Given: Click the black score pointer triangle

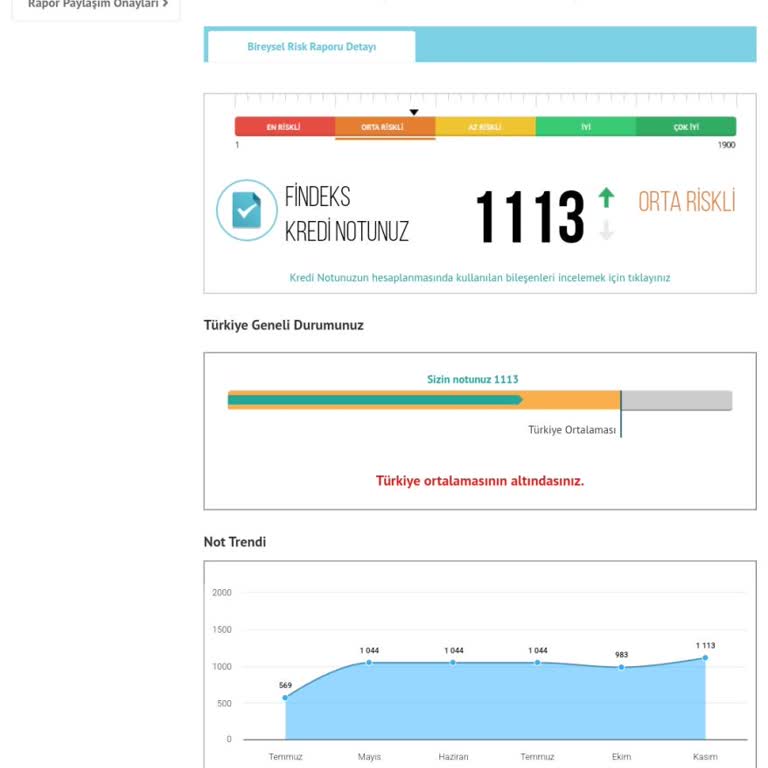Looking at the screenshot, I should pyautogui.click(x=414, y=113).
